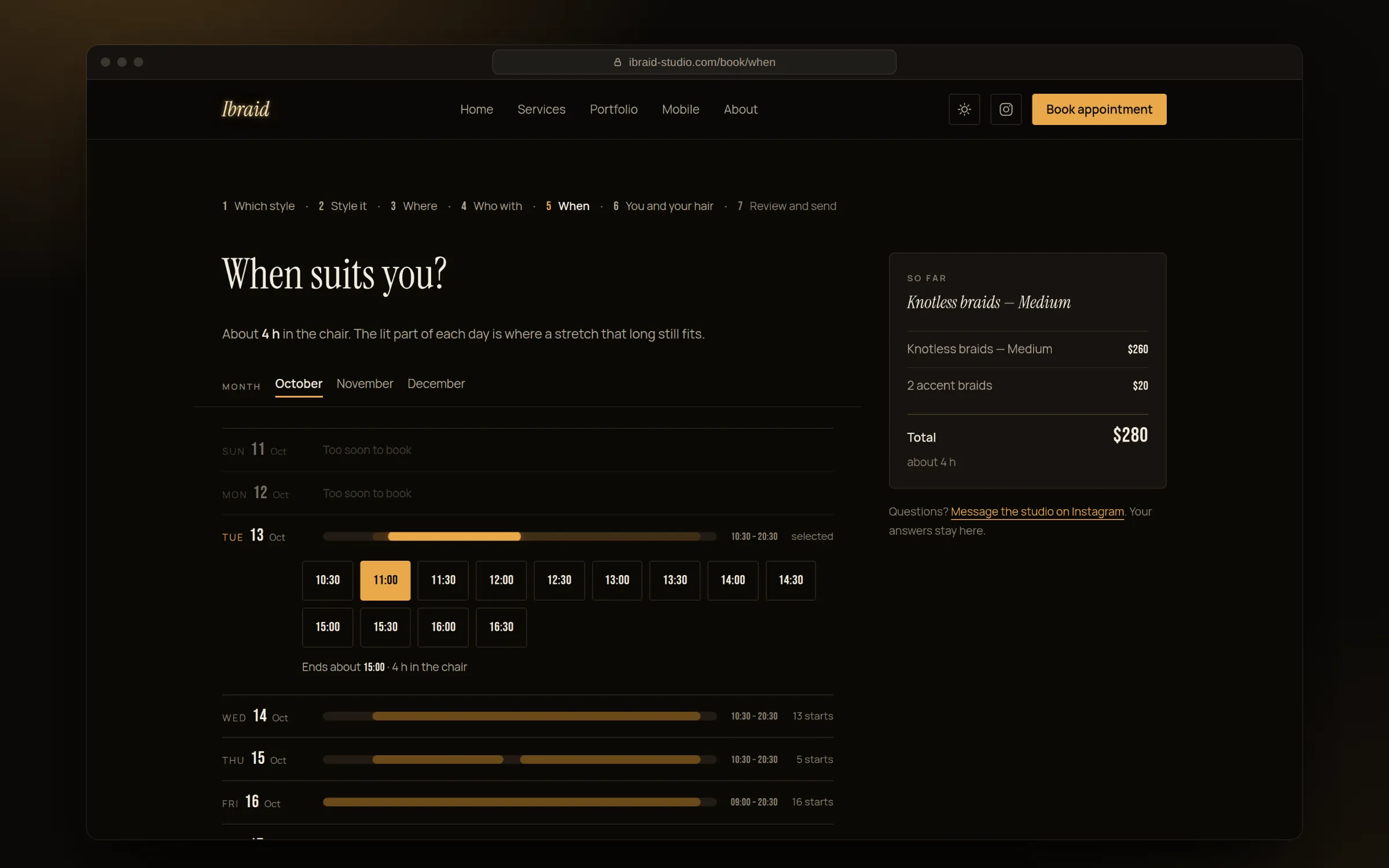Select the 11:30 start time
The width and height of the screenshot is (1389, 868).
coord(443,580)
